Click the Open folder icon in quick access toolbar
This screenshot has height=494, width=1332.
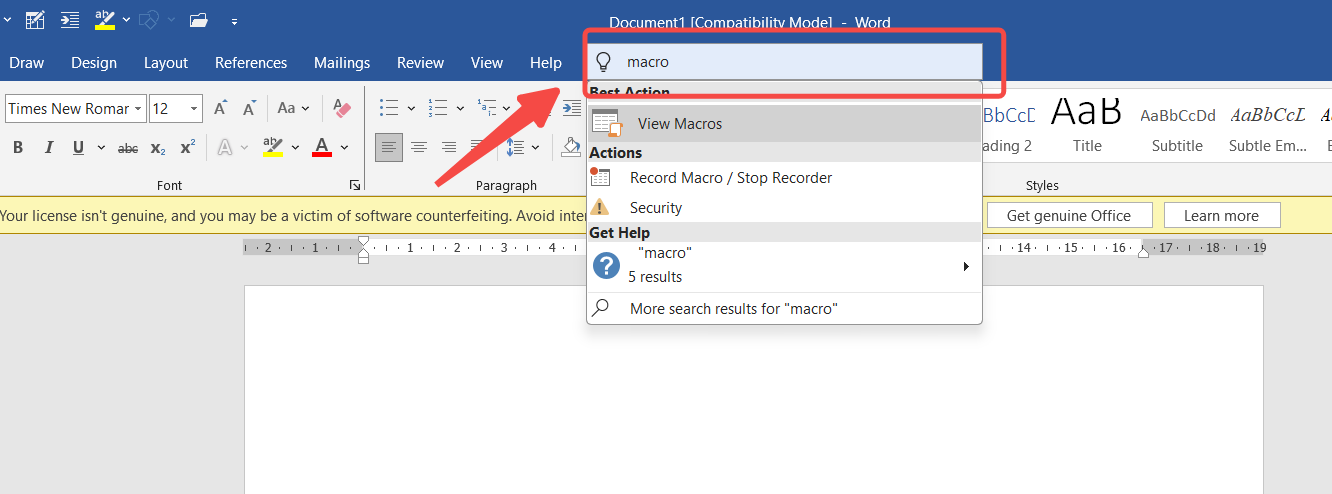pyautogui.click(x=198, y=19)
